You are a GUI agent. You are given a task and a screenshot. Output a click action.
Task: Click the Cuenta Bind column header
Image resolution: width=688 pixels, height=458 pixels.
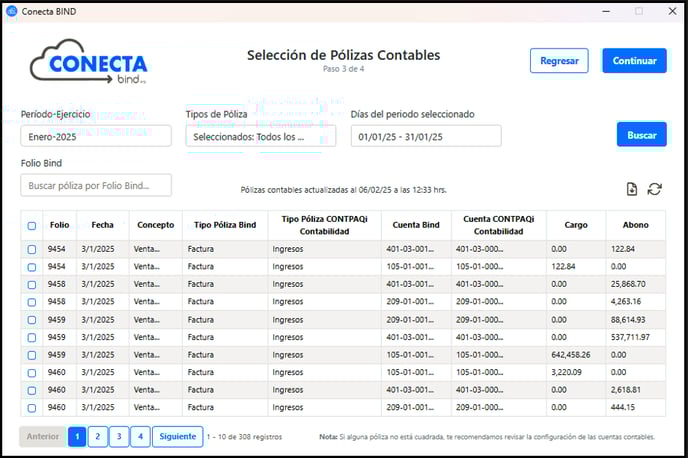coord(416,225)
